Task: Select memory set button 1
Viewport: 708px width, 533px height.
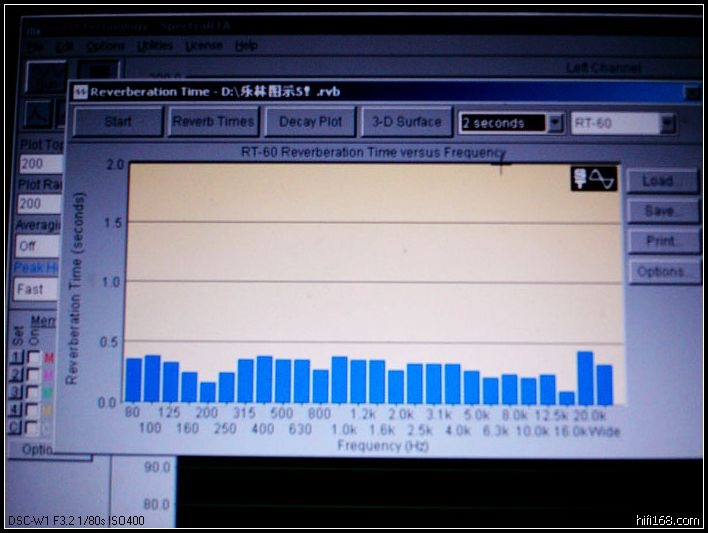Action: tap(16, 359)
